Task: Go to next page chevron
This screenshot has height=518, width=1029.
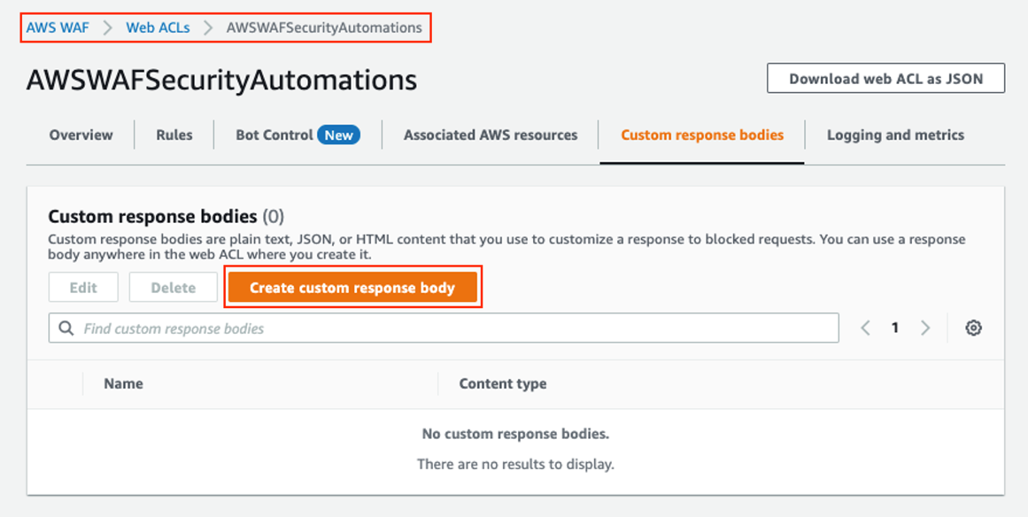Action: coord(925,328)
